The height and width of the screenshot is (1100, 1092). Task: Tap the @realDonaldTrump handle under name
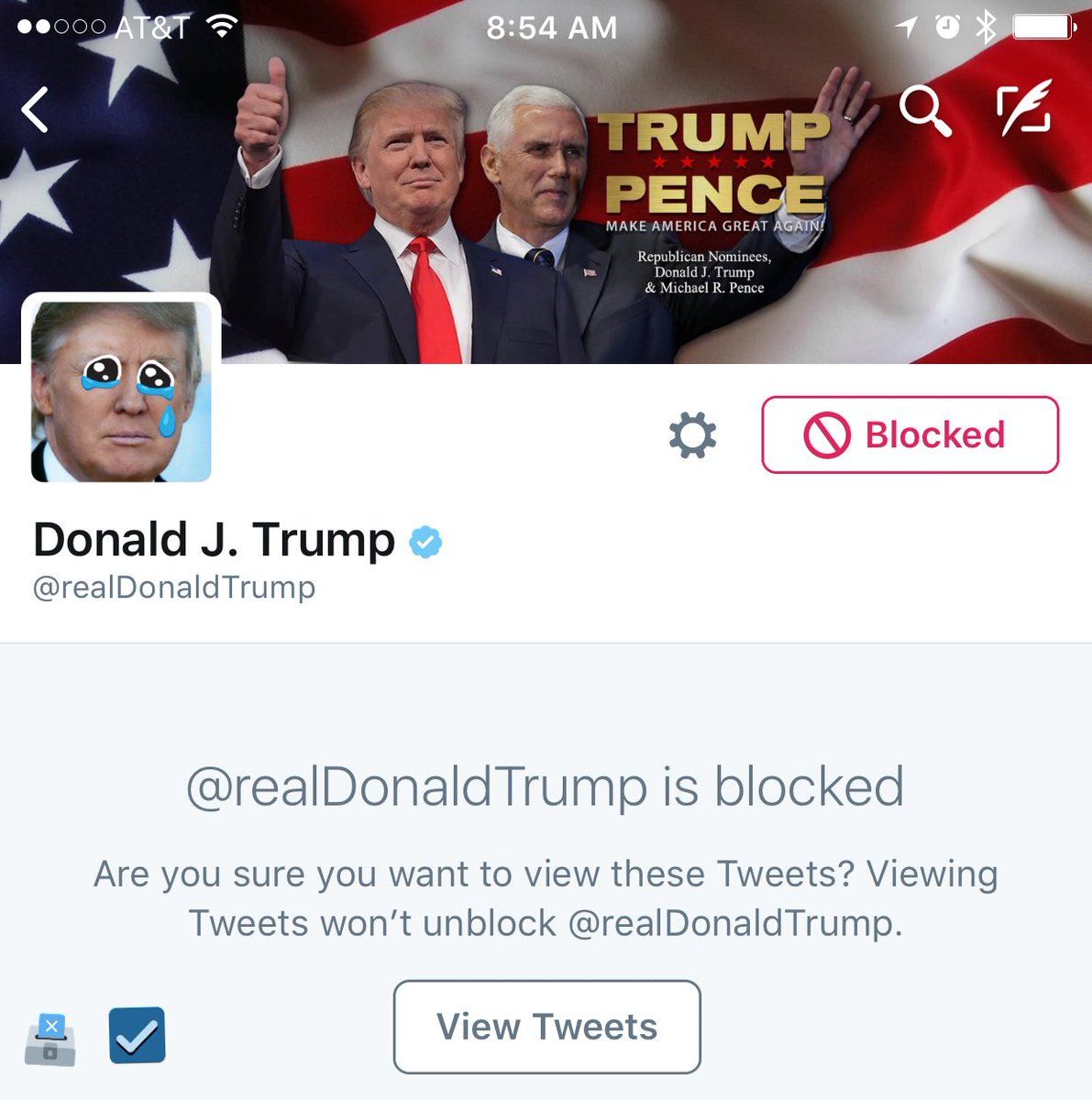174,587
